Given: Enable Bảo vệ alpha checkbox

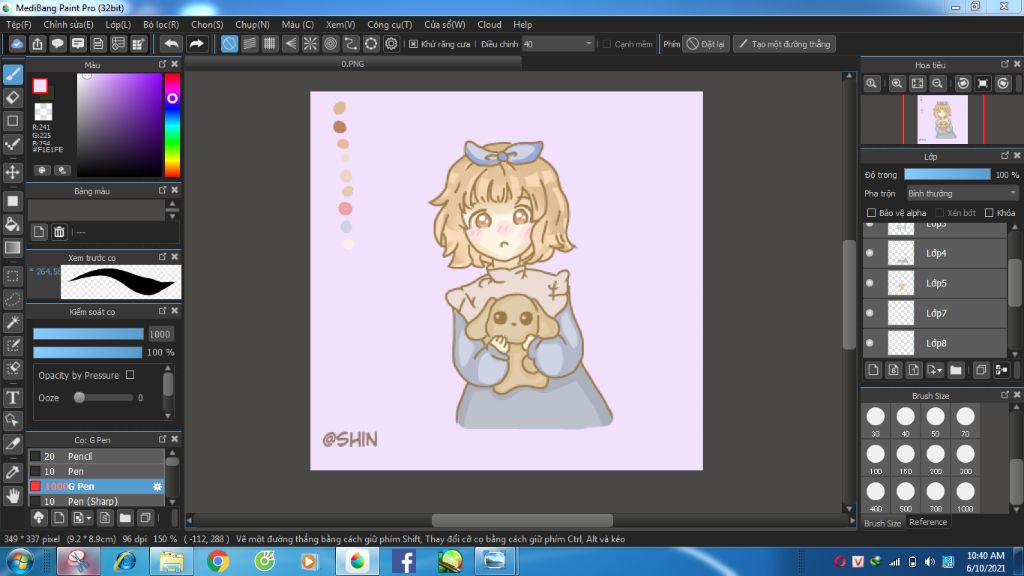Looking at the screenshot, I should point(871,213).
